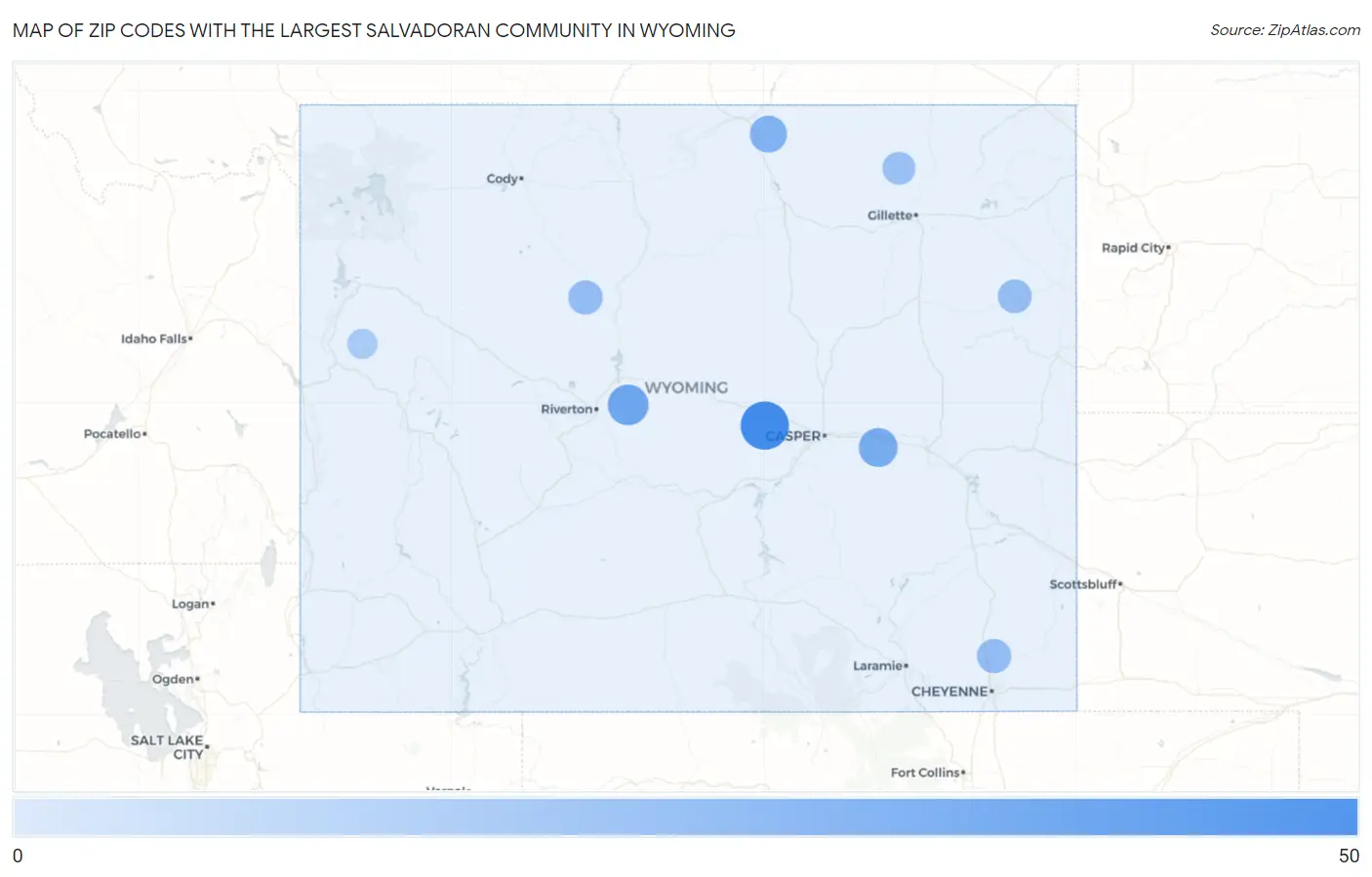
Task: Click the Scottsbluff city label
Action: 1085,584
